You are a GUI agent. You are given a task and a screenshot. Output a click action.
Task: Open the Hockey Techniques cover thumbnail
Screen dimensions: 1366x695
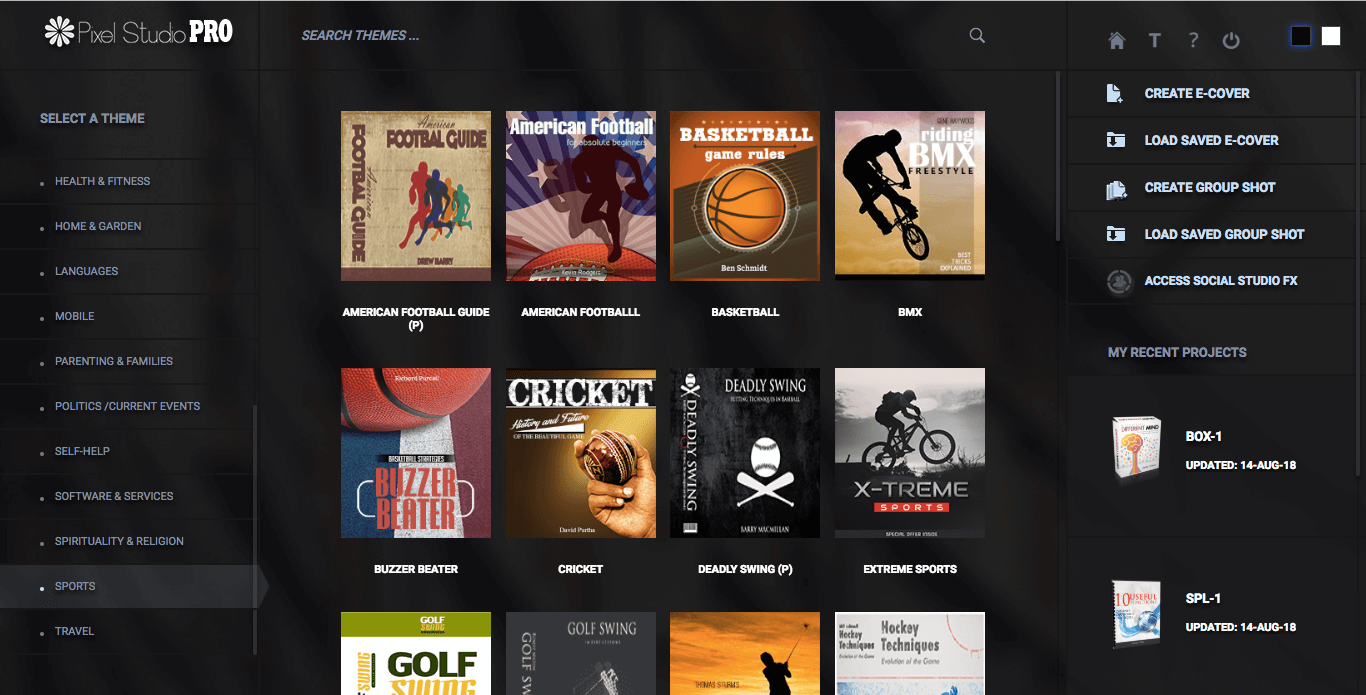tap(910, 653)
